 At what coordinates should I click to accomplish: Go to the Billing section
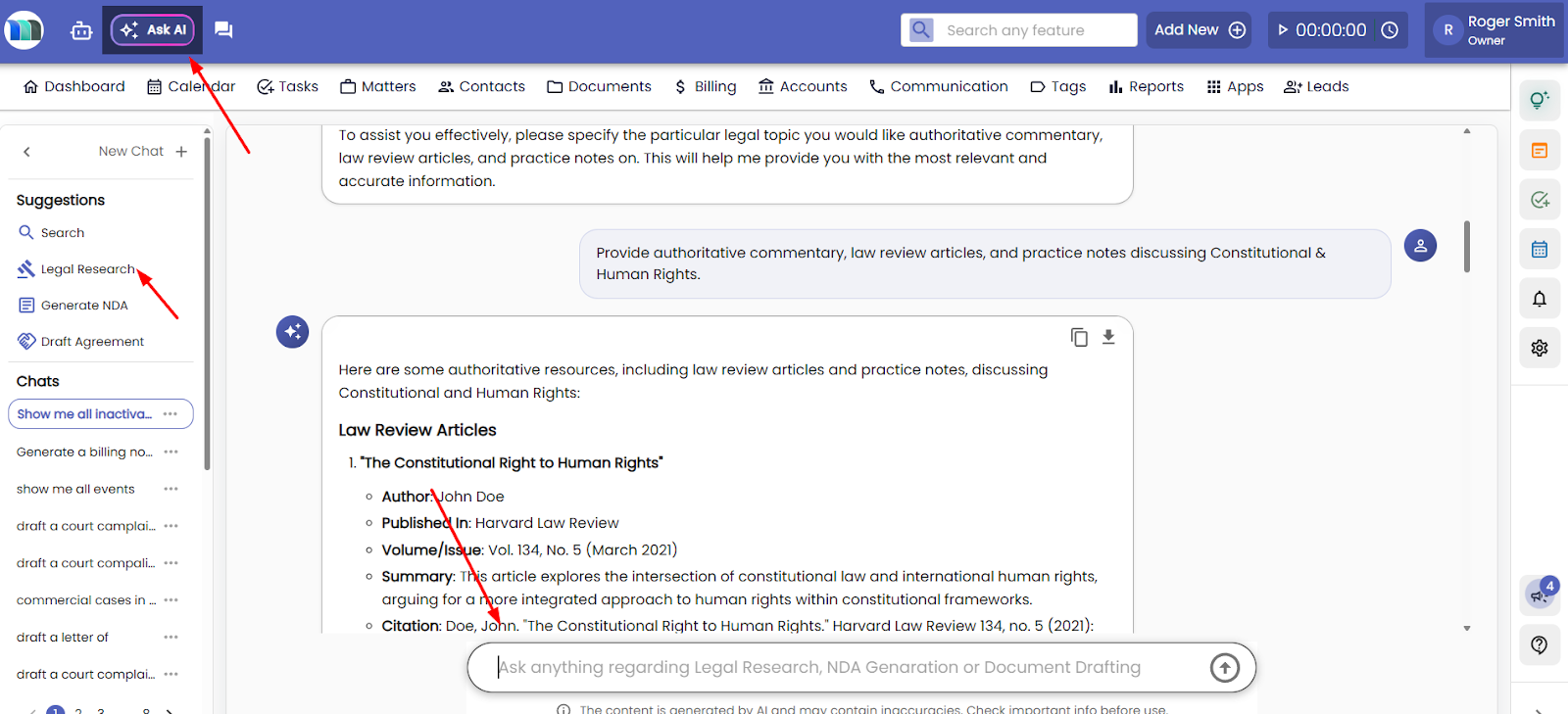[x=705, y=87]
